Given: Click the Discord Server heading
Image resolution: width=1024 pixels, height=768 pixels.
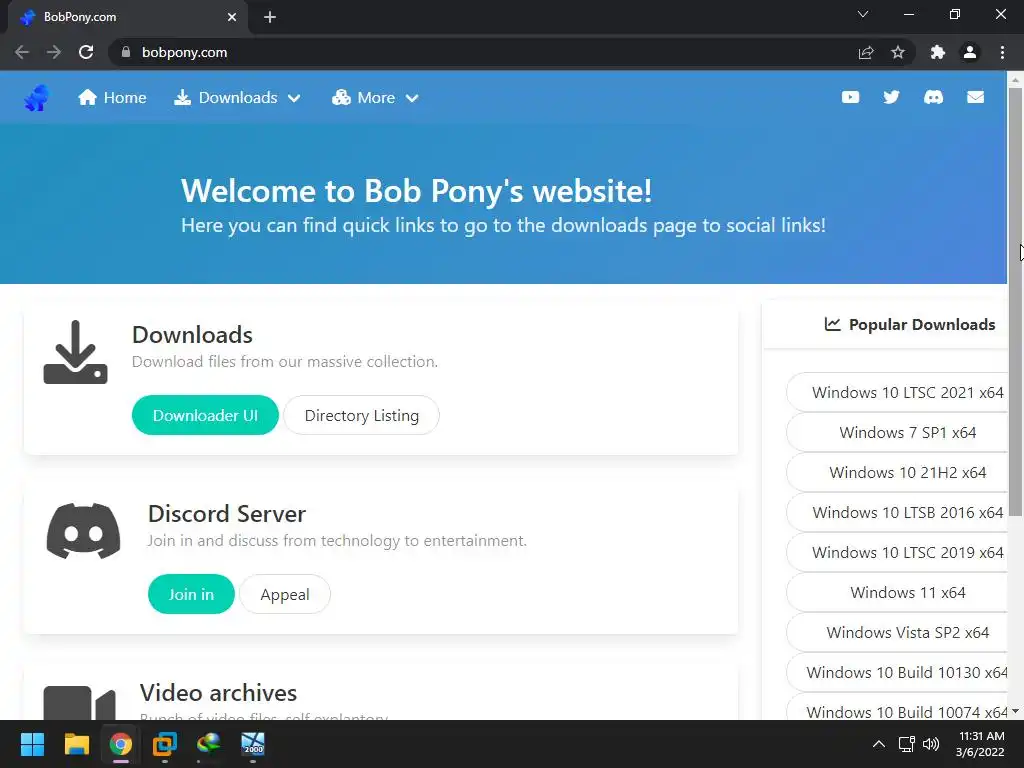Looking at the screenshot, I should point(227,514).
